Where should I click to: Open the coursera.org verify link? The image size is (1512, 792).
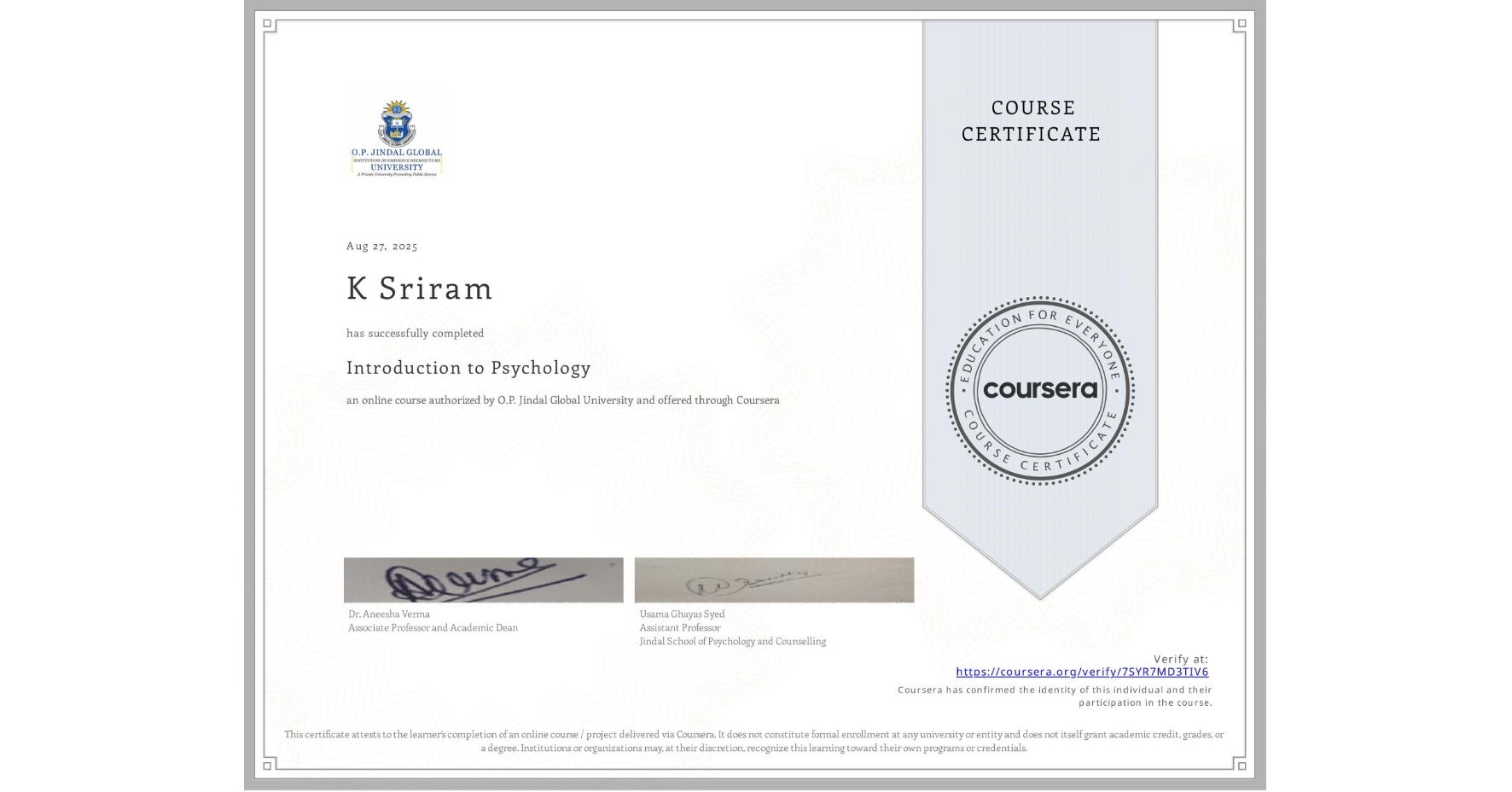click(1082, 672)
